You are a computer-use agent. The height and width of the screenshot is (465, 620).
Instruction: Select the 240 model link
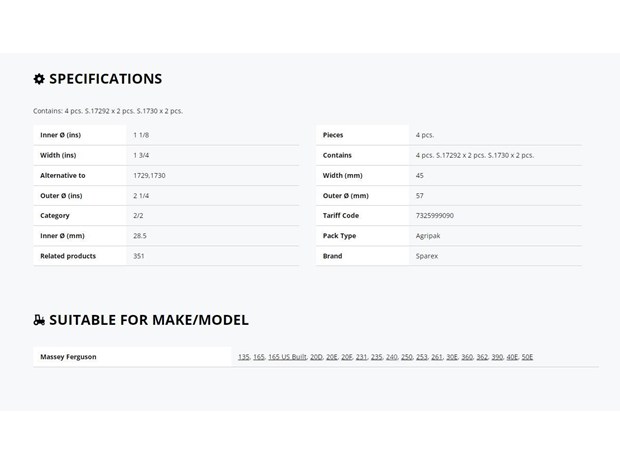pos(391,357)
